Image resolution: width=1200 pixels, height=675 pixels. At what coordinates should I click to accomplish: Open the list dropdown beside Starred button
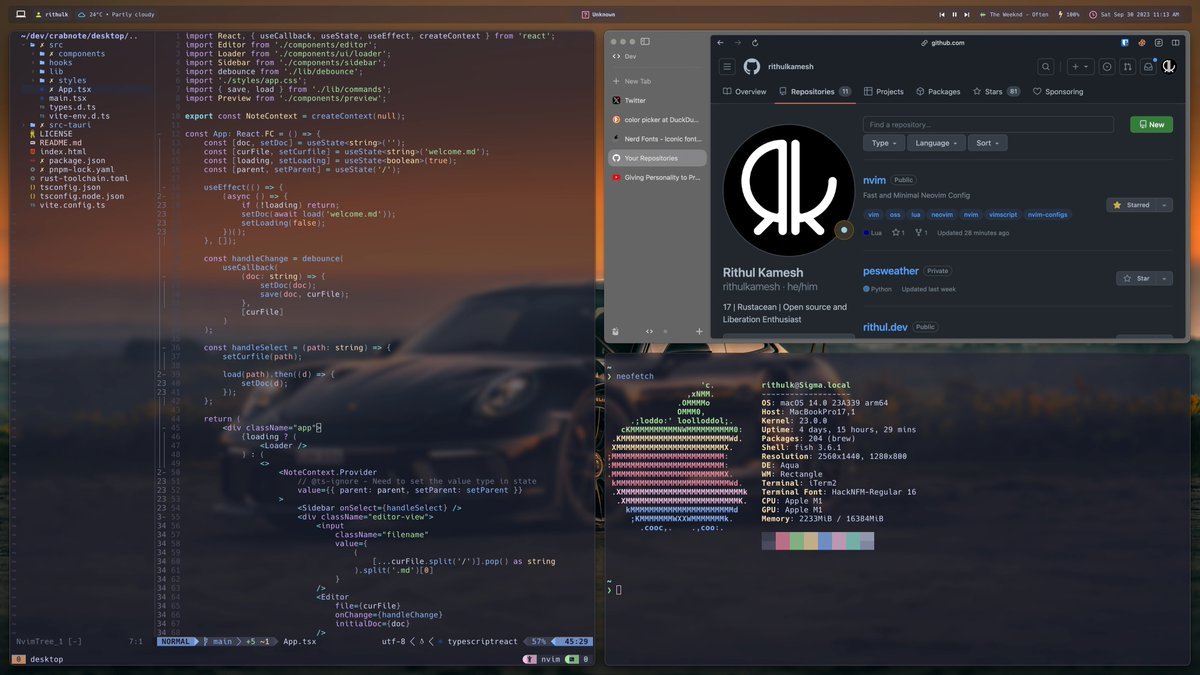(x=1165, y=205)
